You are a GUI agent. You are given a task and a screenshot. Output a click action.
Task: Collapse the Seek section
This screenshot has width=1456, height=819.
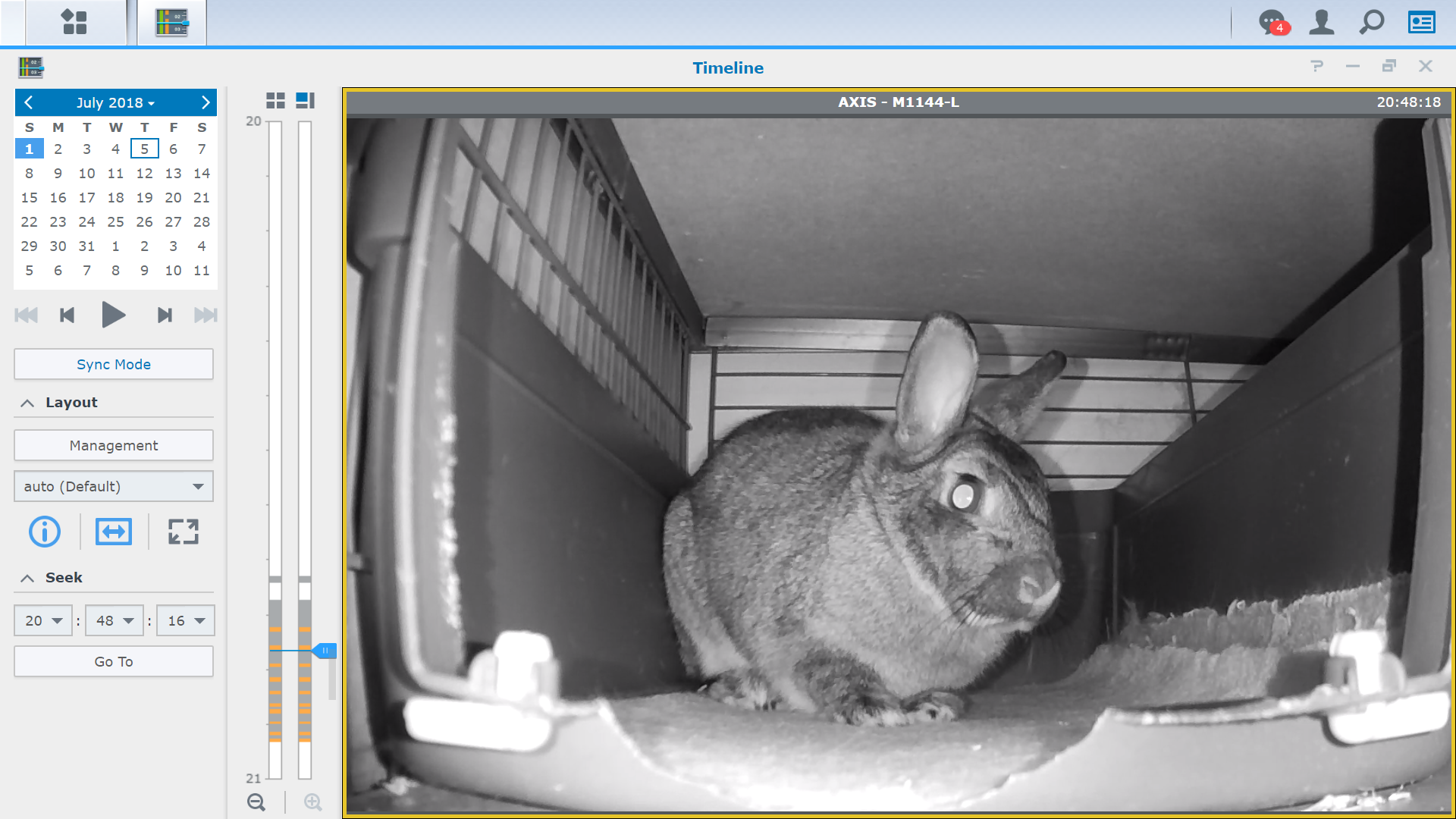27,578
